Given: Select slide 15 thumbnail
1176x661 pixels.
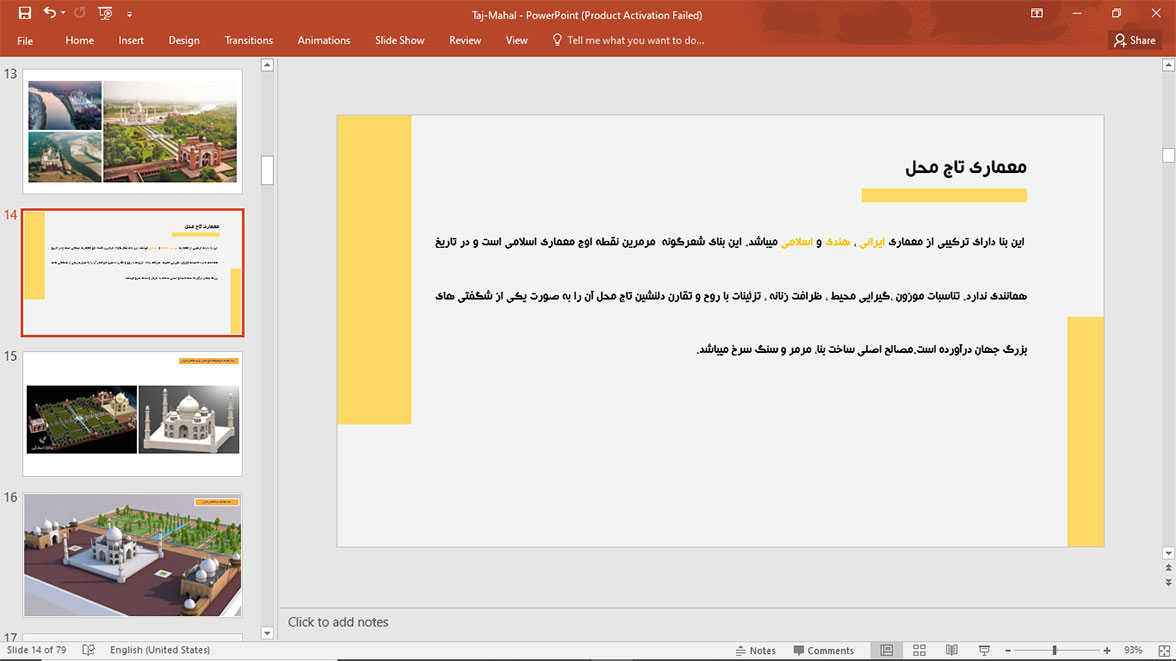Looking at the screenshot, I should pos(132,413).
